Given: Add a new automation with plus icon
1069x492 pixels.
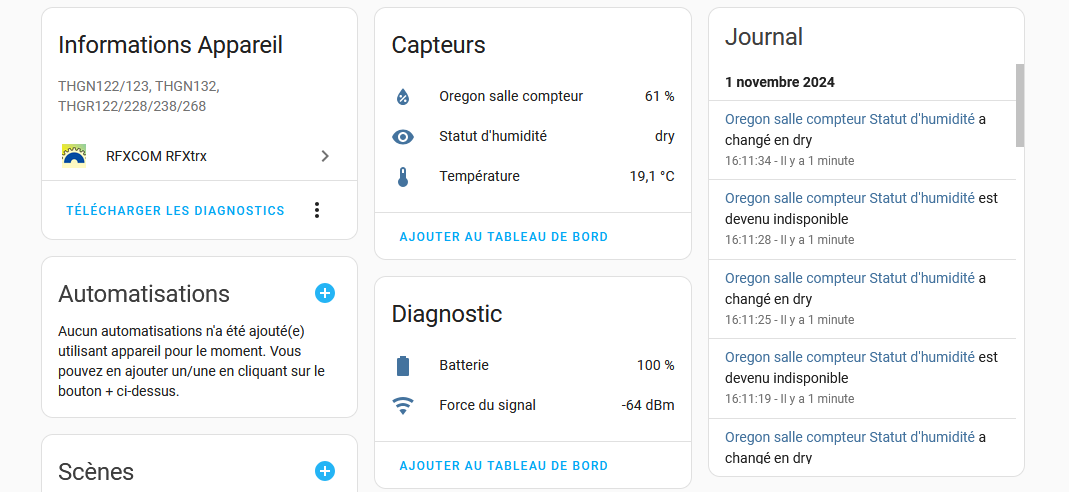Looking at the screenshot, I should pos(325,294).
